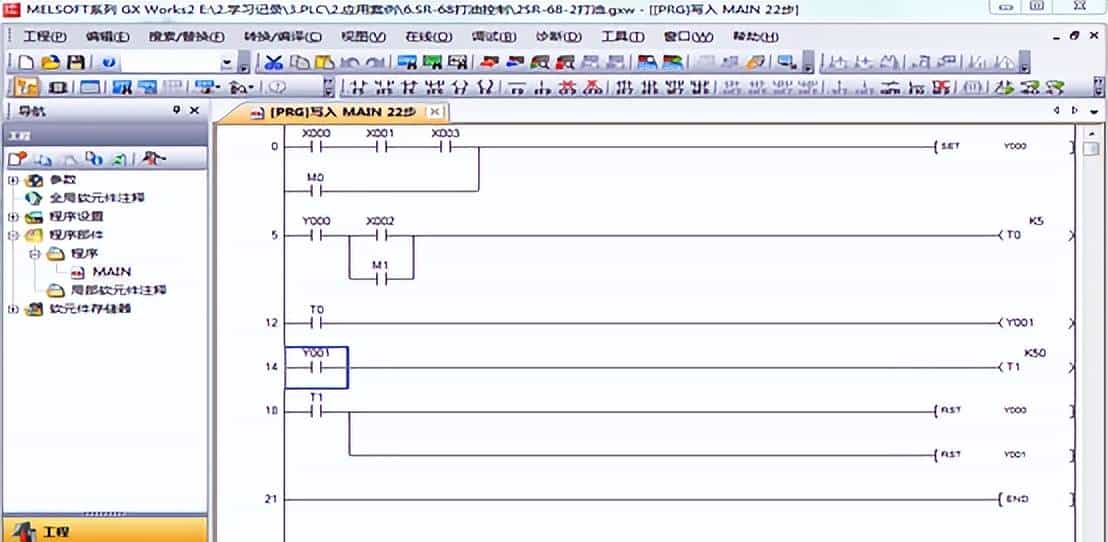Cut with the scissors icon

point(273,63)
